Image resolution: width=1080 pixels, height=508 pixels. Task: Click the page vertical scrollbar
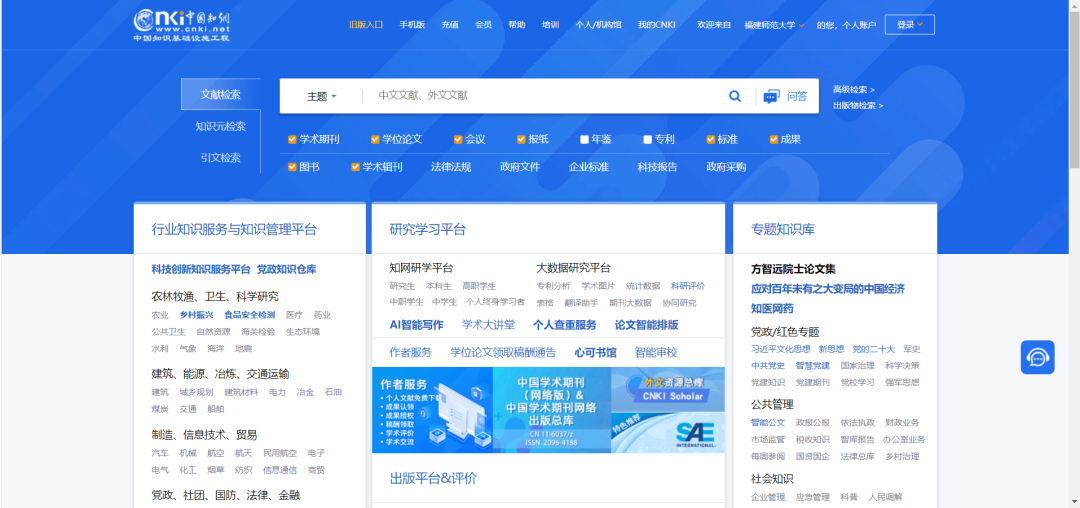pyautogui.click(x=1074, y=89)
